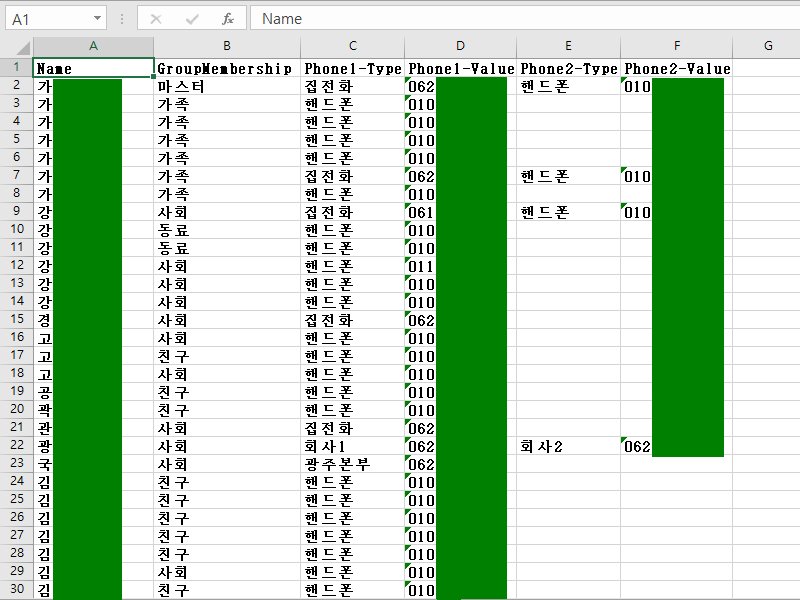The image size is (800, 600).
Task: Select the 062 phone value in row 7
Action: tap(460, 176)
